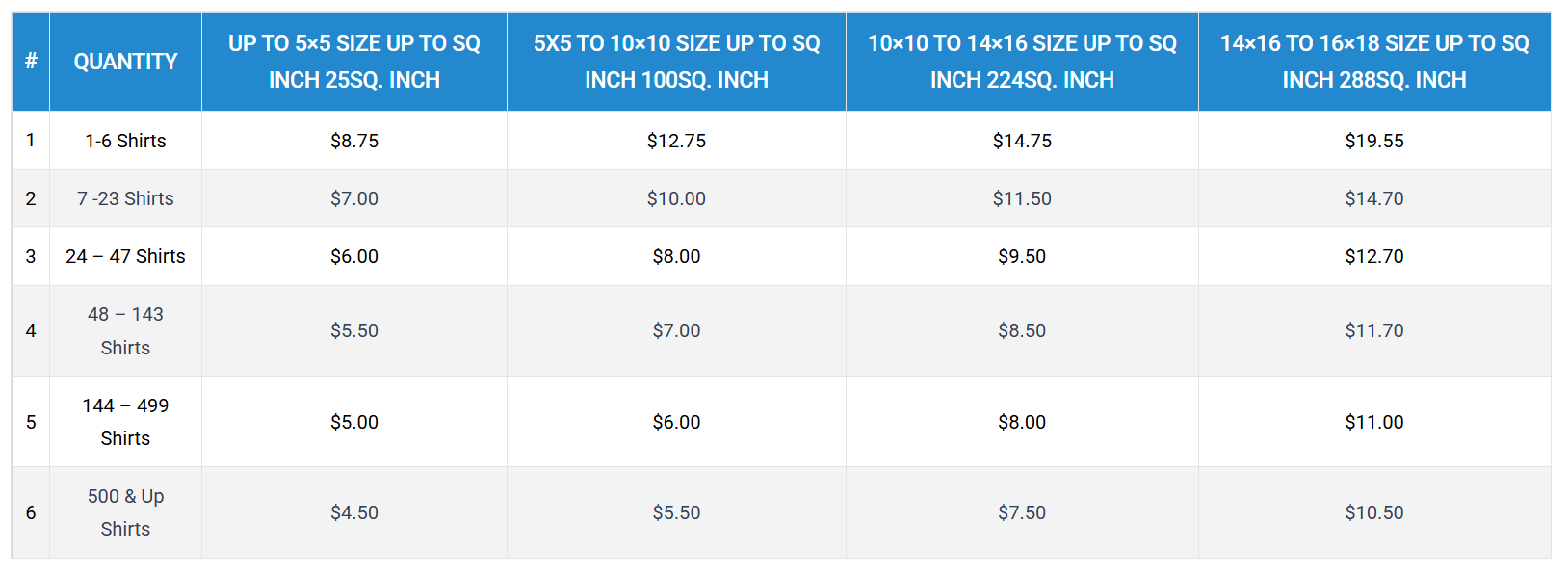This screenshot has height=575, width=1568.
Task: Select the 7-23 Shirts quantity cell
Action: pyautogui.click(x=125, y=198)
